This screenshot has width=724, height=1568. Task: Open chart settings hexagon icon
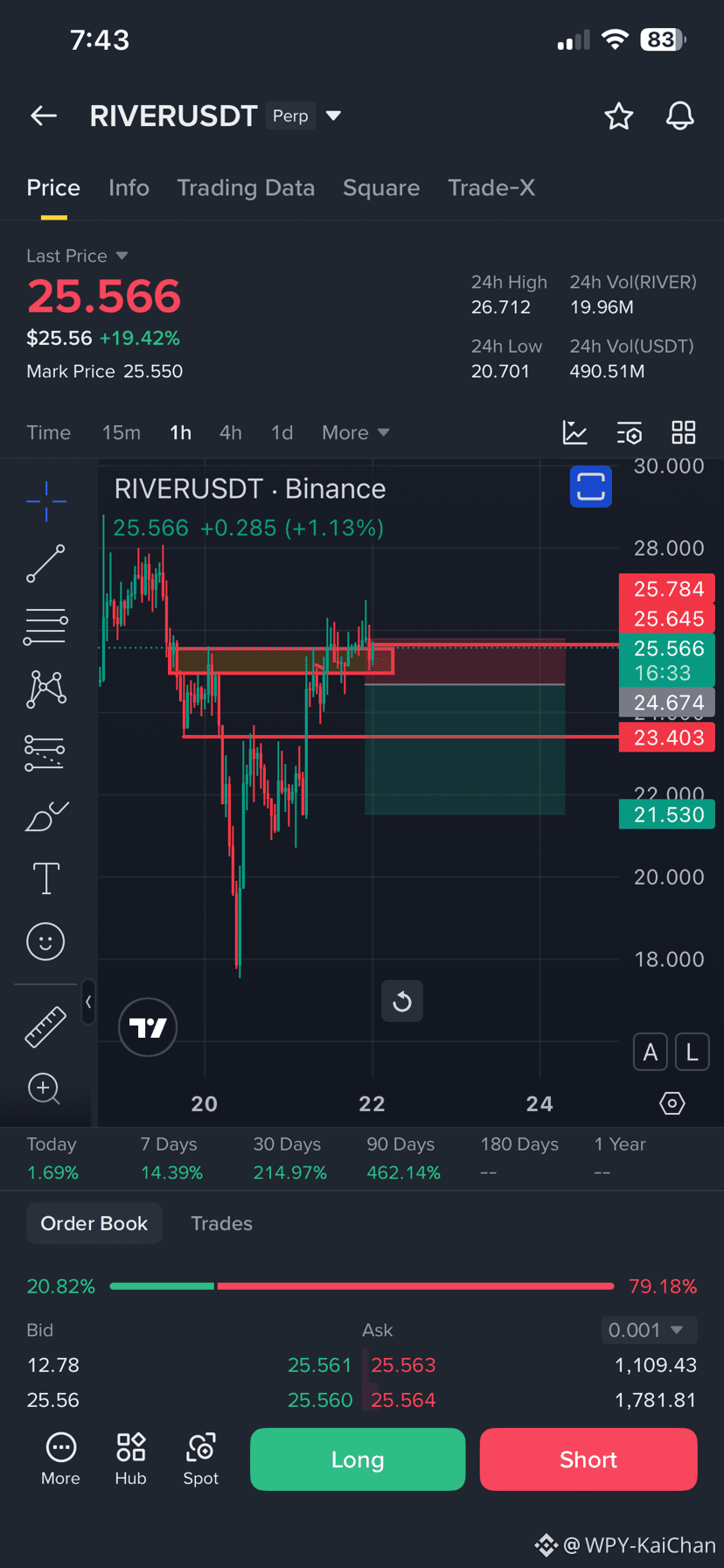672,1103
